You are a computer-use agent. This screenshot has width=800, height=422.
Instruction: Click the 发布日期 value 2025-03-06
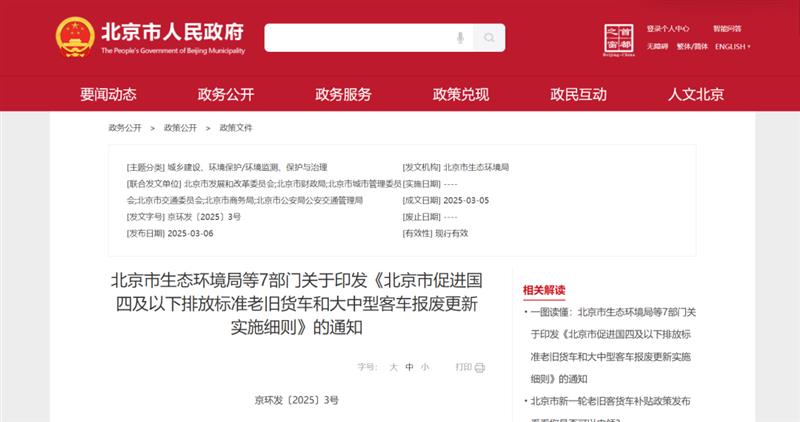[x=190, y=234]
